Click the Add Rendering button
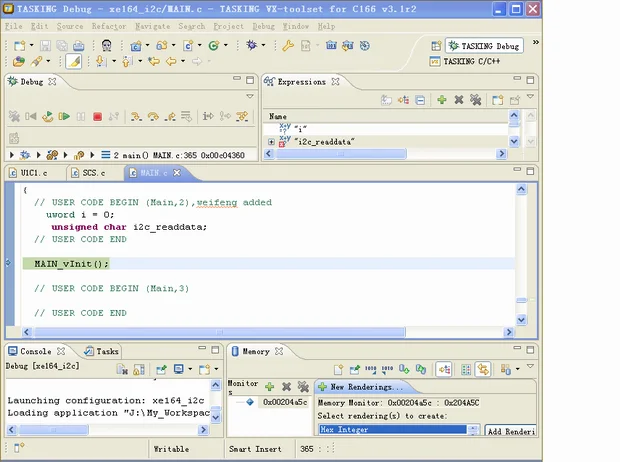Screen dimensions: 620x462 (x=510, y=431)
